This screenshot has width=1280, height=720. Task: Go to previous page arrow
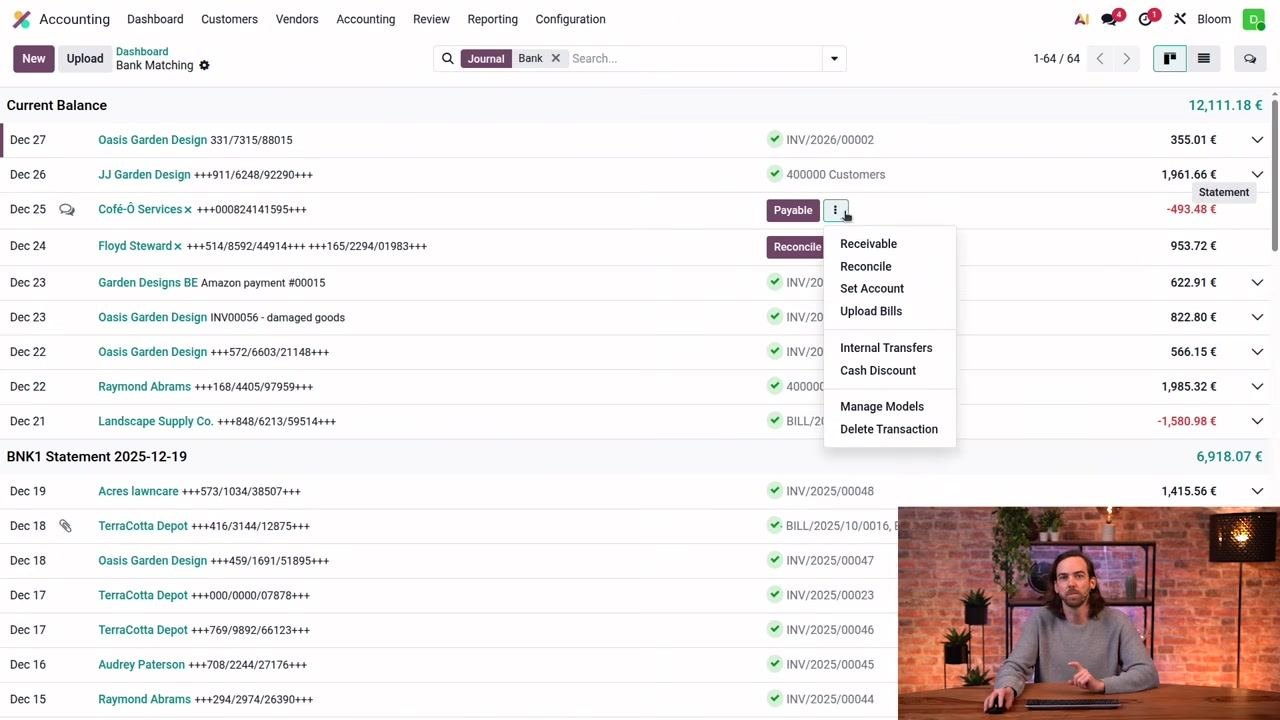tap(1100, 59)
